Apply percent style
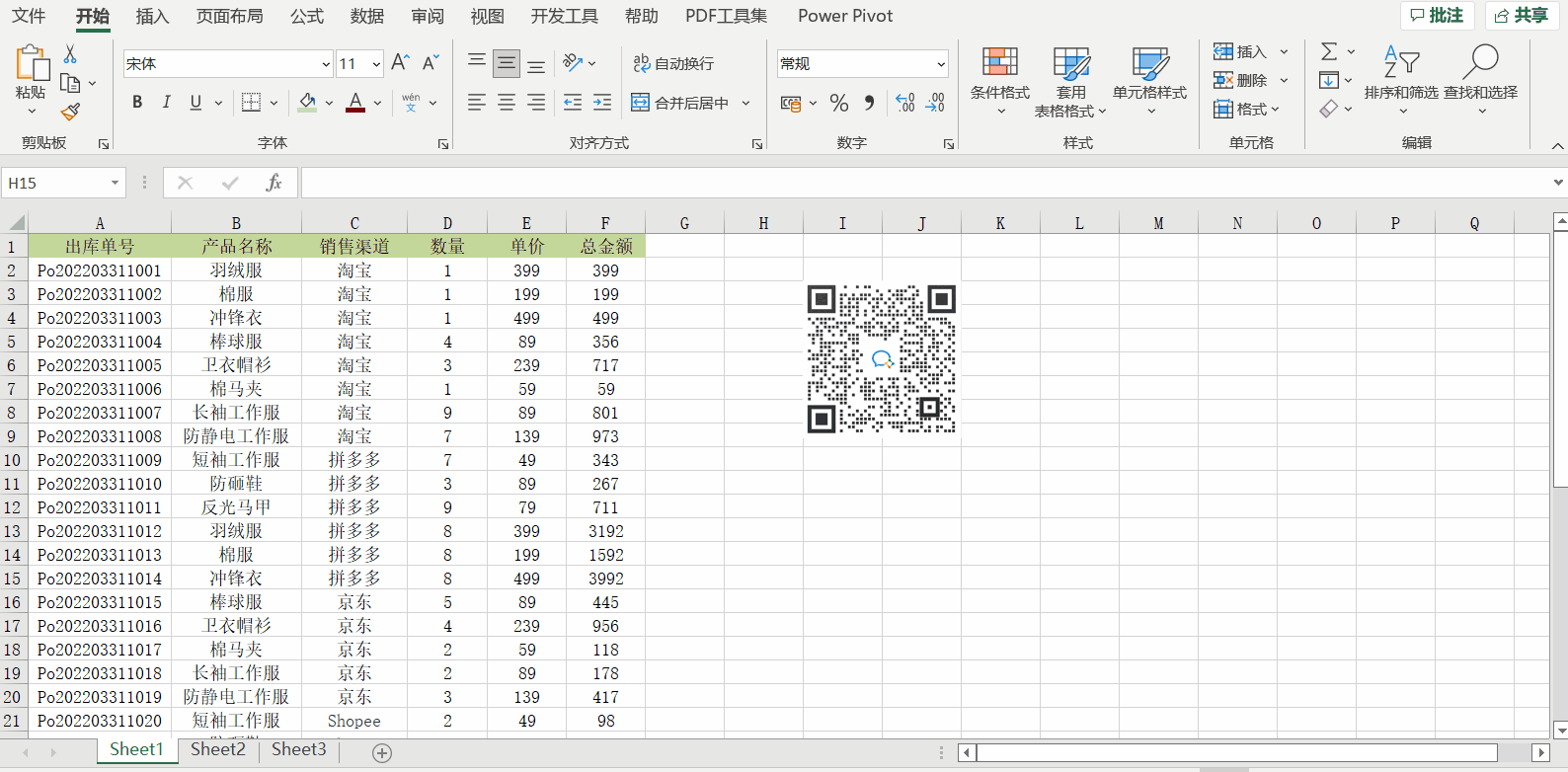The image size is (1568, 772). [839, 103]
